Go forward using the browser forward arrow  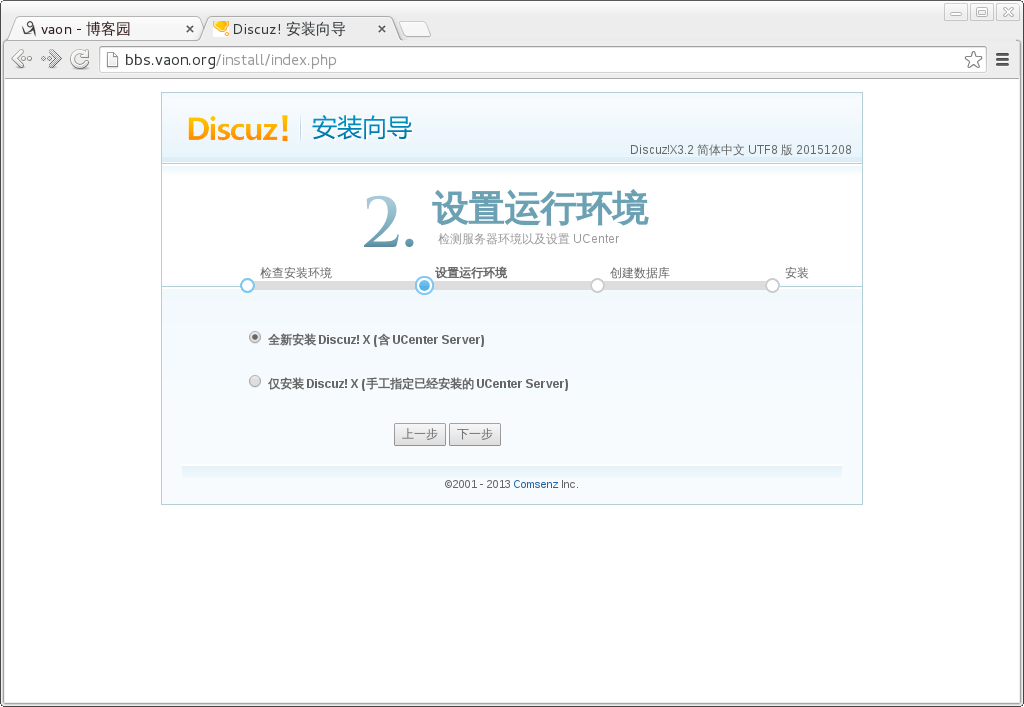pos(51,59)
